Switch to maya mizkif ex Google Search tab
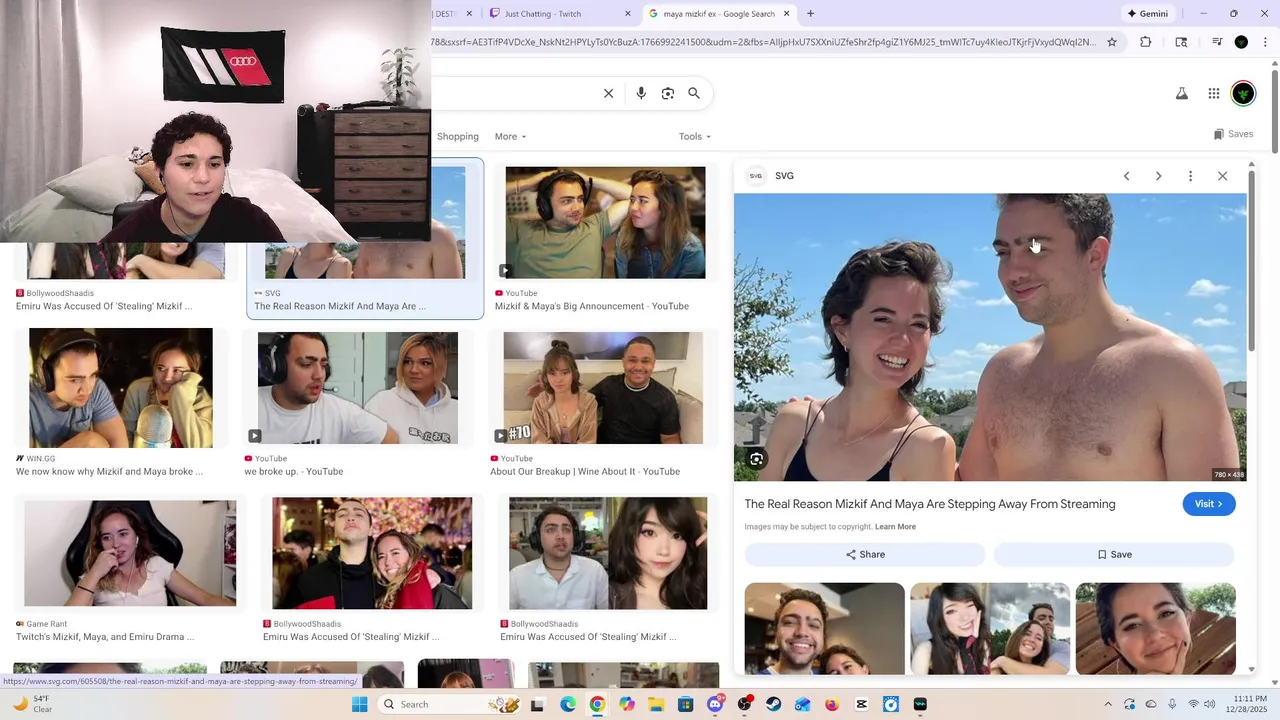 coord(718,14)
